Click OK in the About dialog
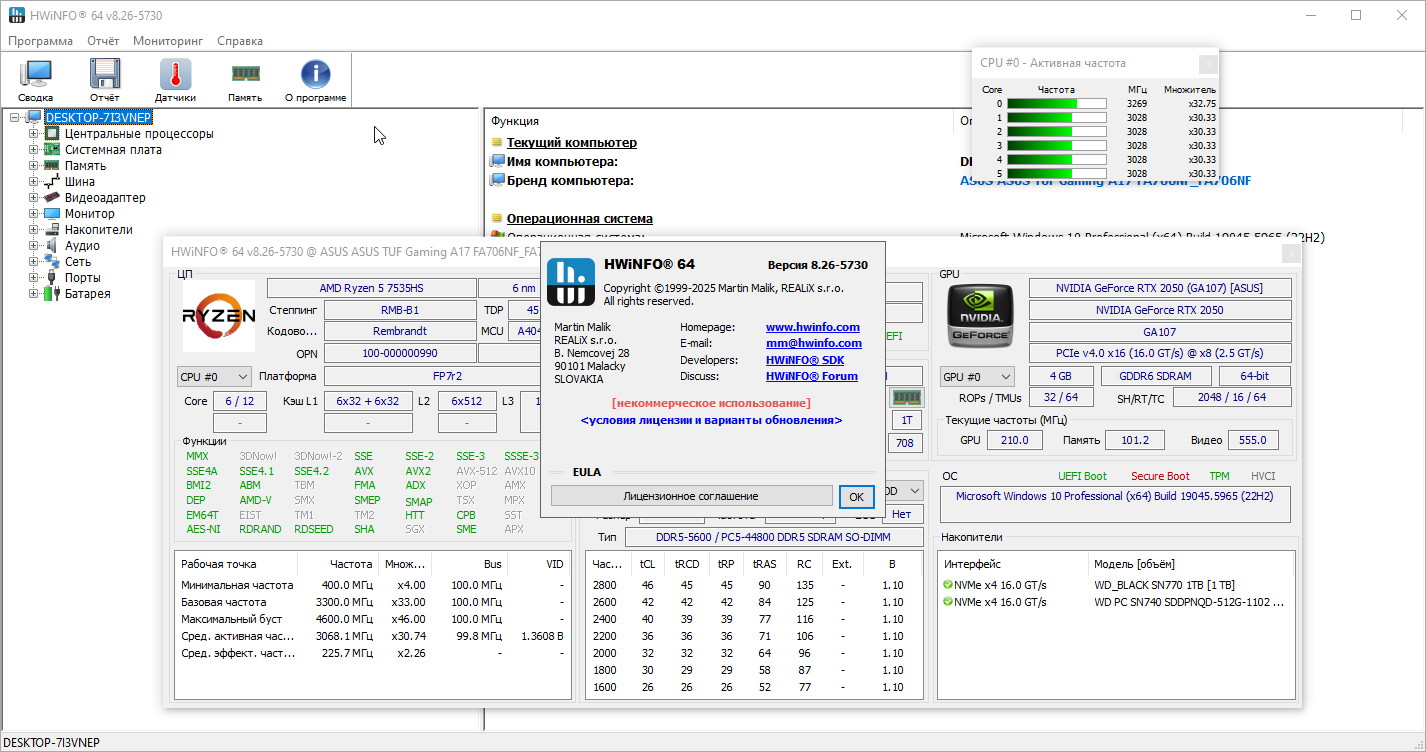 pyautogui.click(x=856, y=496)
